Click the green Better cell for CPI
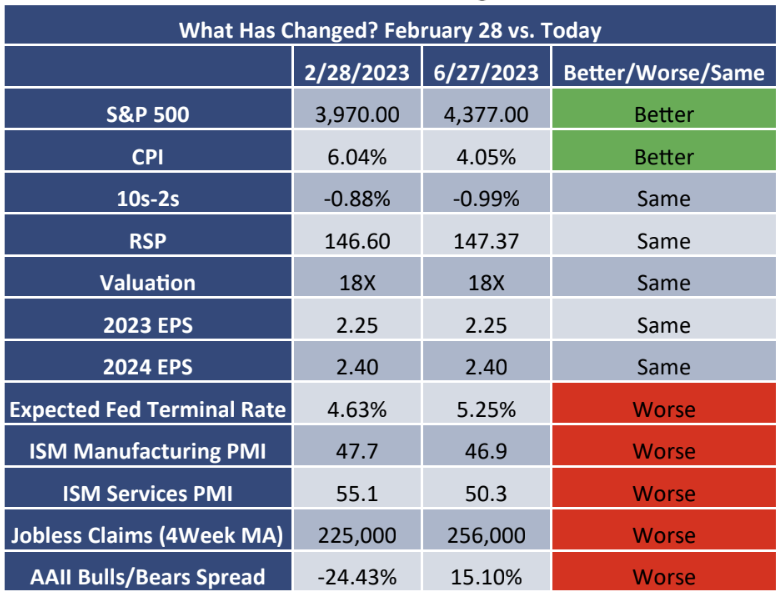 point(664,157)
